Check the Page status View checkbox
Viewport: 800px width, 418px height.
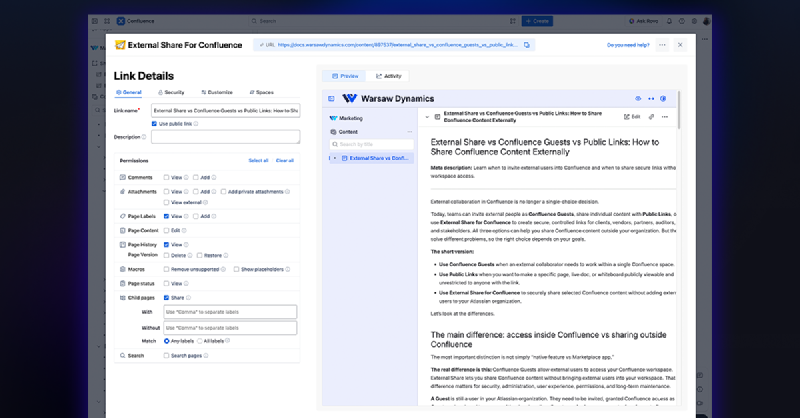coord(166,284)
